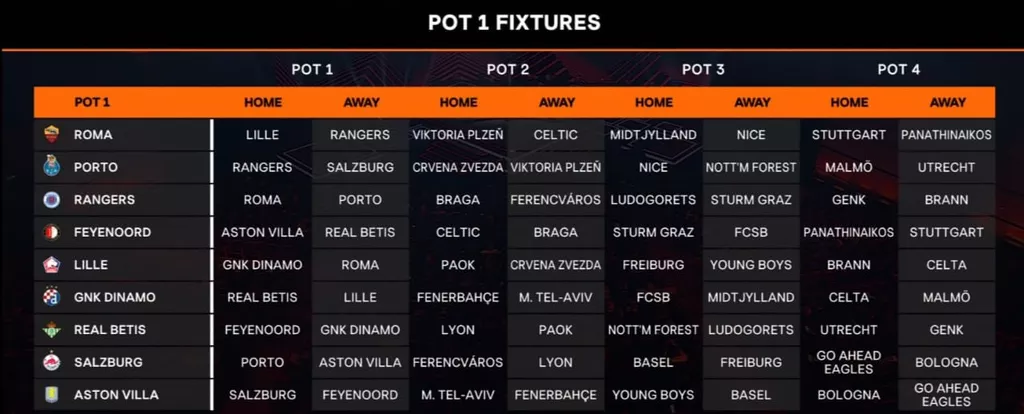Click the GNK Dinamo crest icon
Image resolution: width=1024 pixels, height=414 pixels.
click(52, 296)
